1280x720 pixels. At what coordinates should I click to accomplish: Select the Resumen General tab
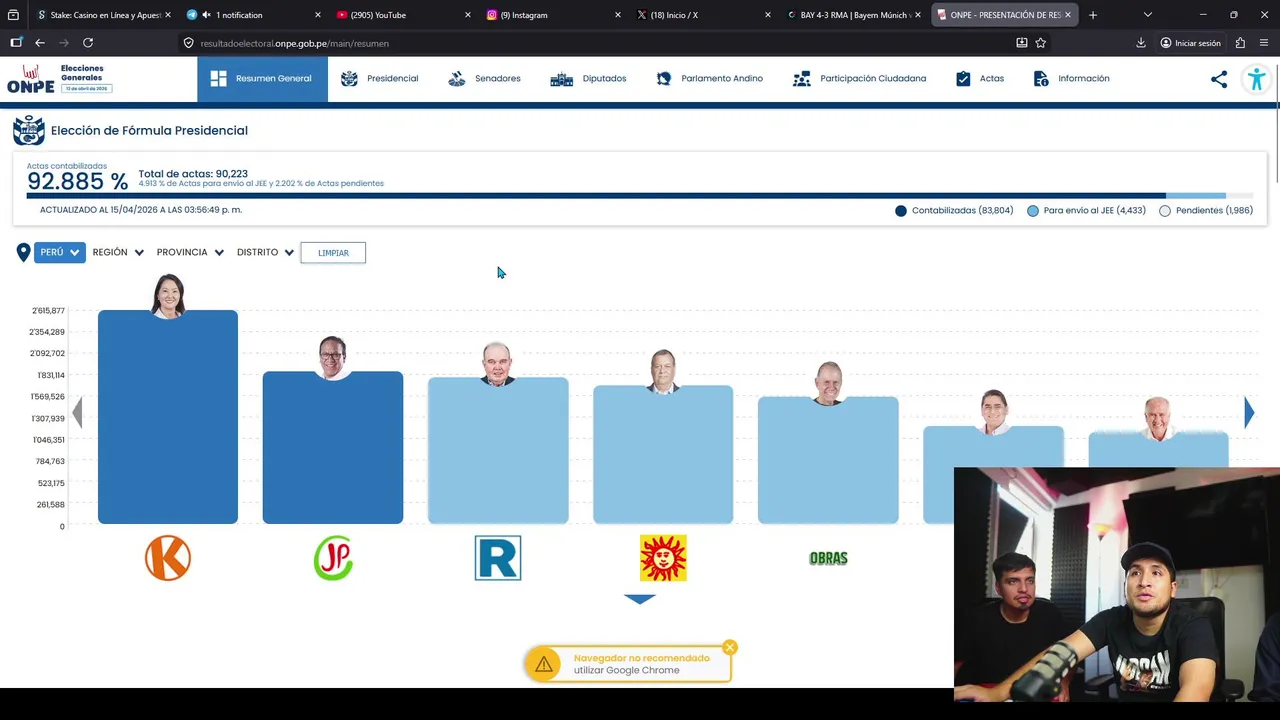[262, 79]
